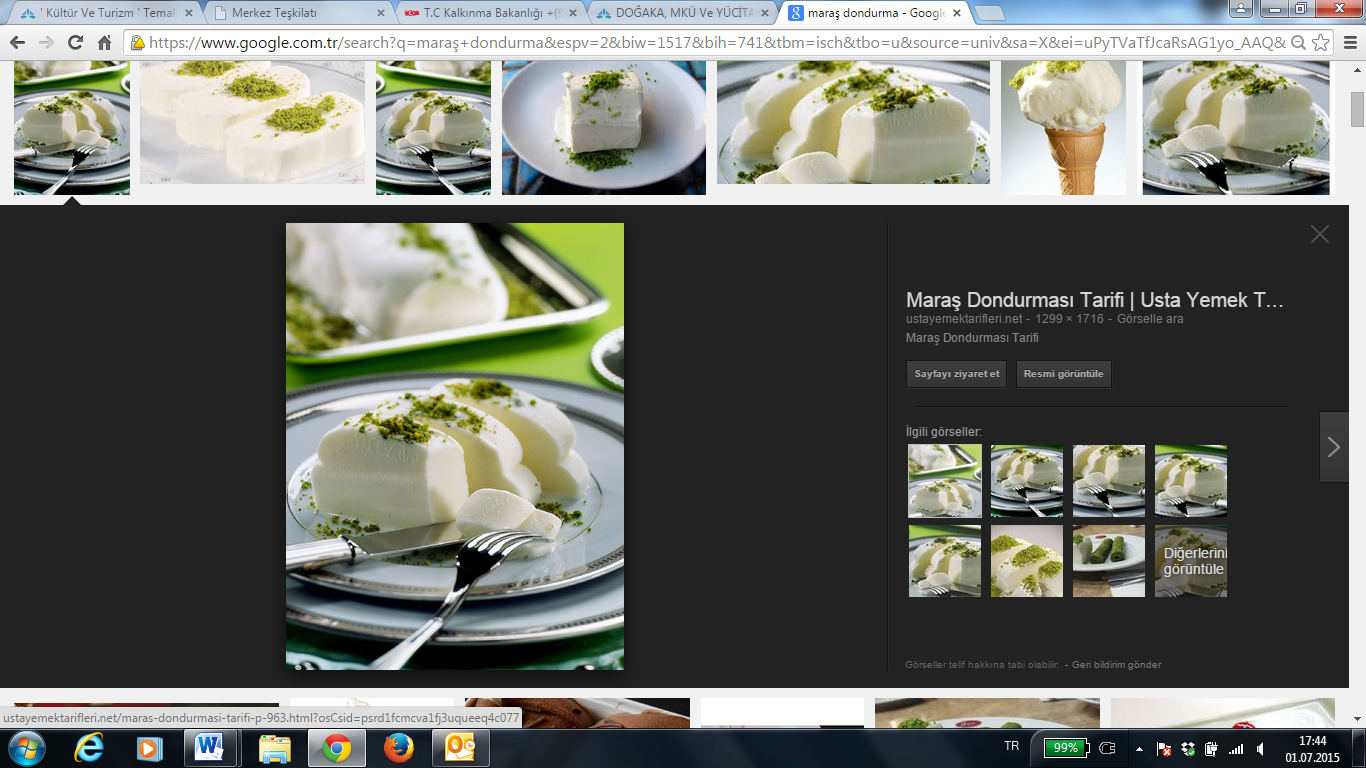The height and width of the screenshot is (768, 1366).
Task: Open the browser home page
Action: (x=104, y=43)
